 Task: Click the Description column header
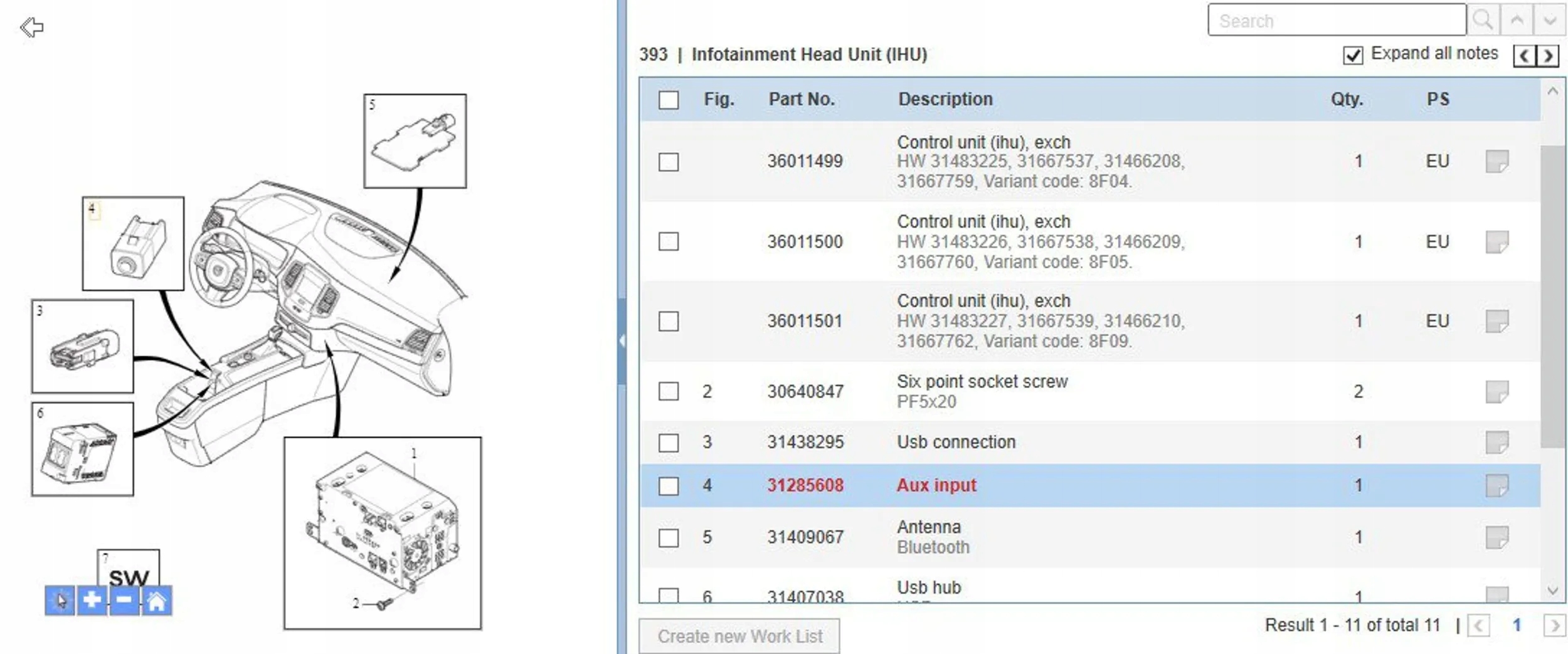(945, 99)
